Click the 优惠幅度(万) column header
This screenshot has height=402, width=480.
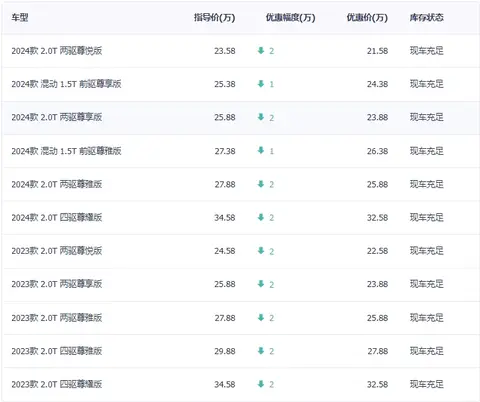tap(290, 17)
